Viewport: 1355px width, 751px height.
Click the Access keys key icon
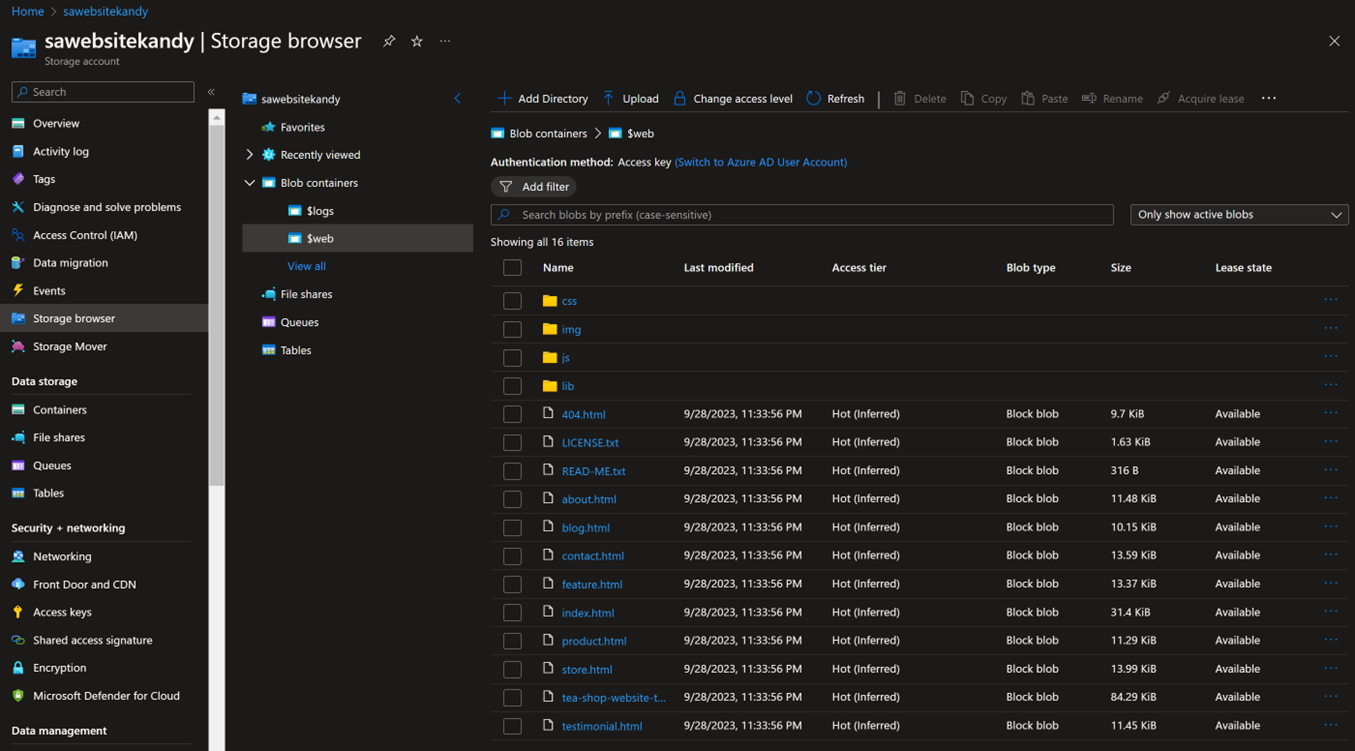point(18,612)
